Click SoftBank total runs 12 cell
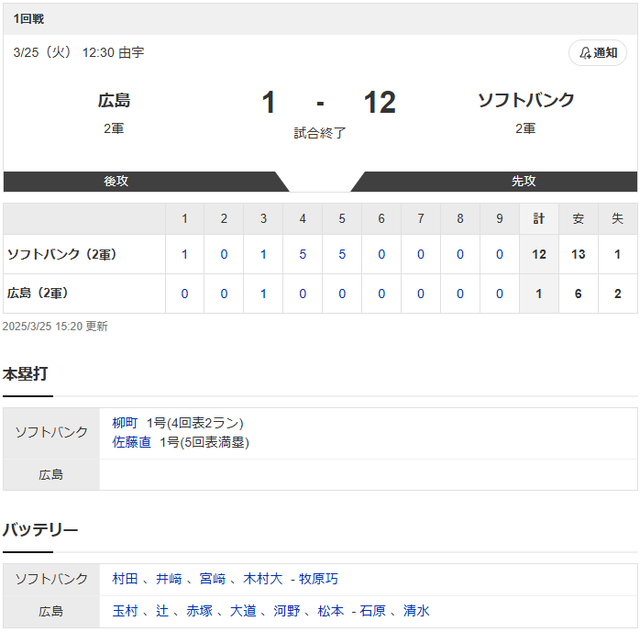This screenshot has width=640, height=632. tap(539, 254)
